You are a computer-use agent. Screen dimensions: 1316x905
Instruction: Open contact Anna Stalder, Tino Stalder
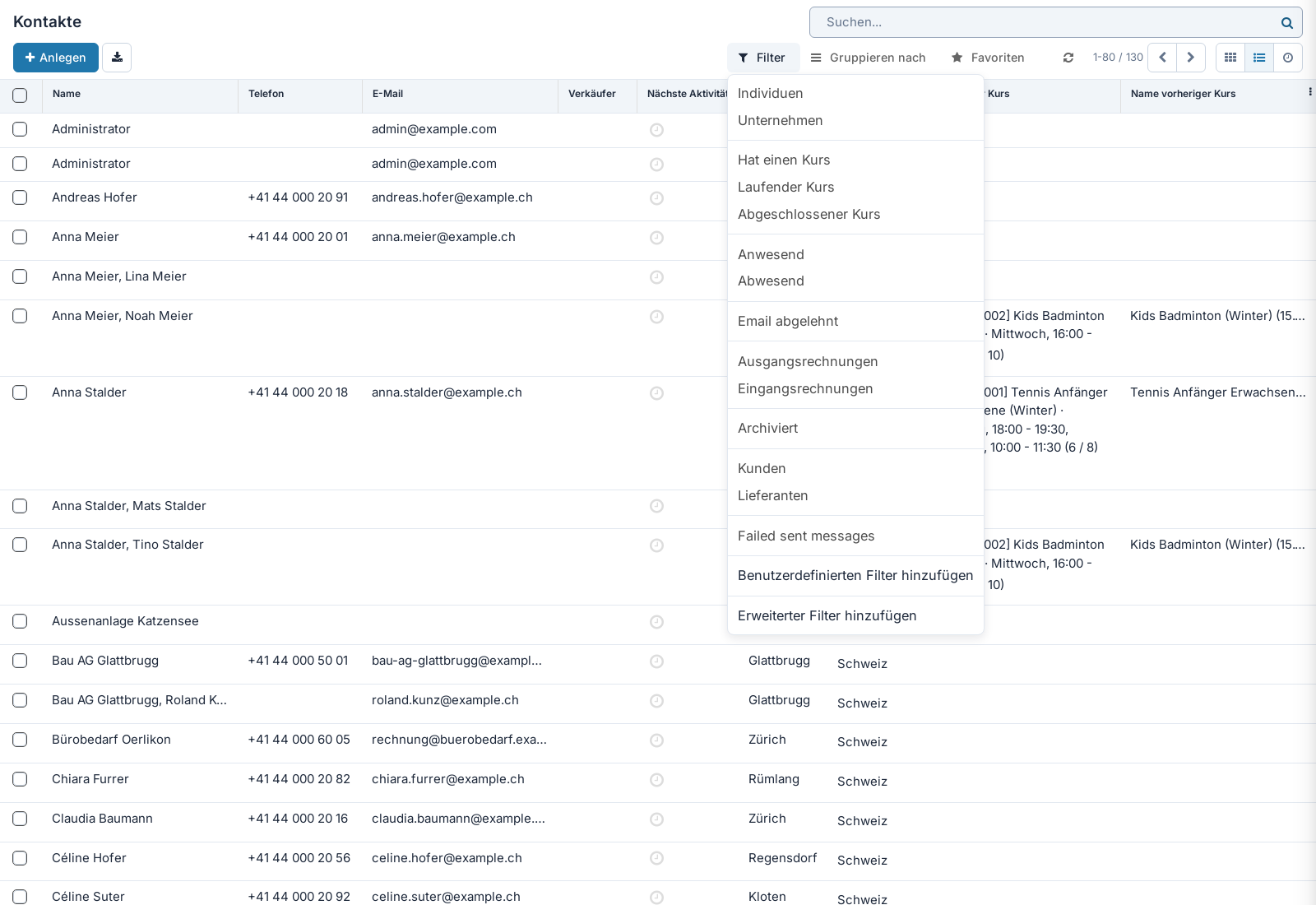pyautogui.click(x=127, y=545)
